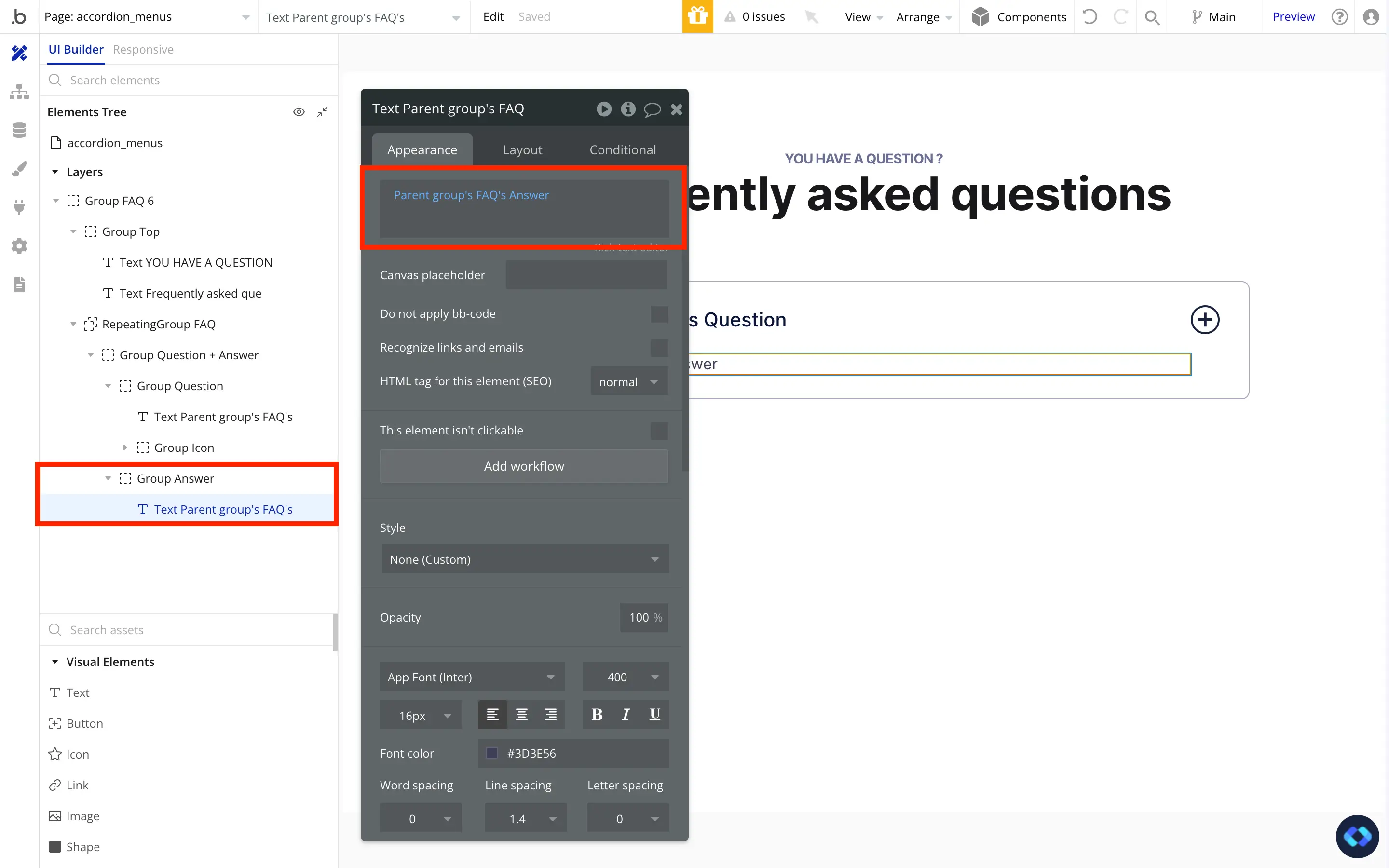The image size is (1389, 868).
Task: Click the font color swatch #3D3E56
Action: 492,753
